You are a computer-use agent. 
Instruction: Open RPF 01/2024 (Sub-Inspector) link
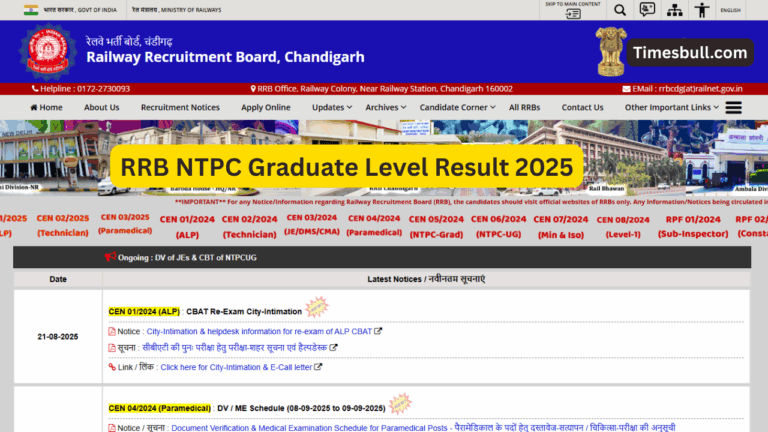click(693, 227)
